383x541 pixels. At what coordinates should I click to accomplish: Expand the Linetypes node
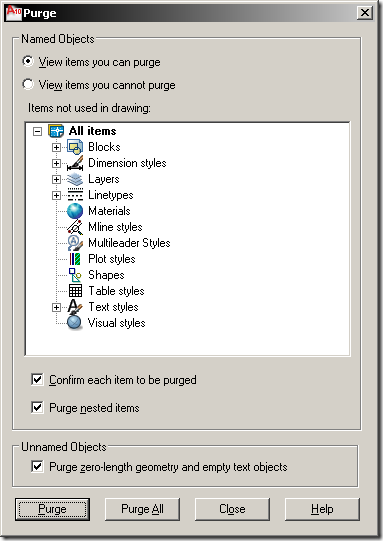(56, 195)
